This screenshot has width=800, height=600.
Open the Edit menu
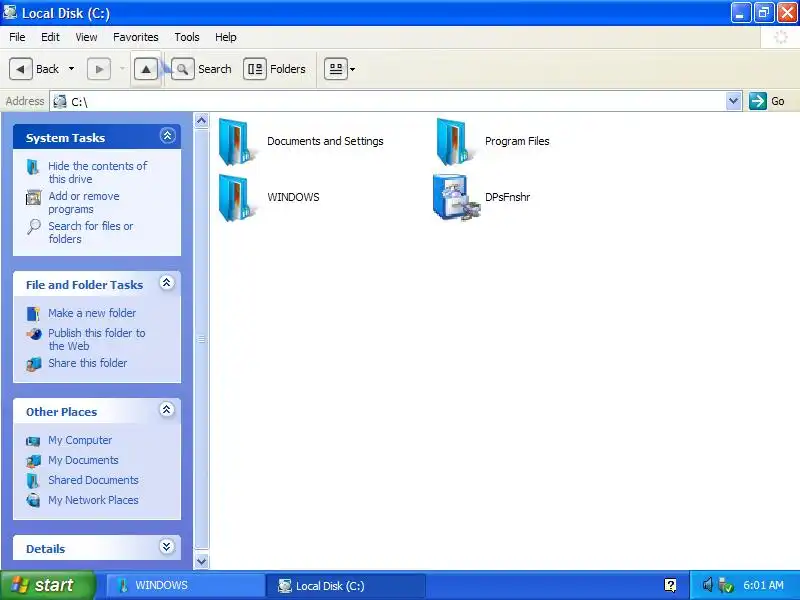coord(50,37)
